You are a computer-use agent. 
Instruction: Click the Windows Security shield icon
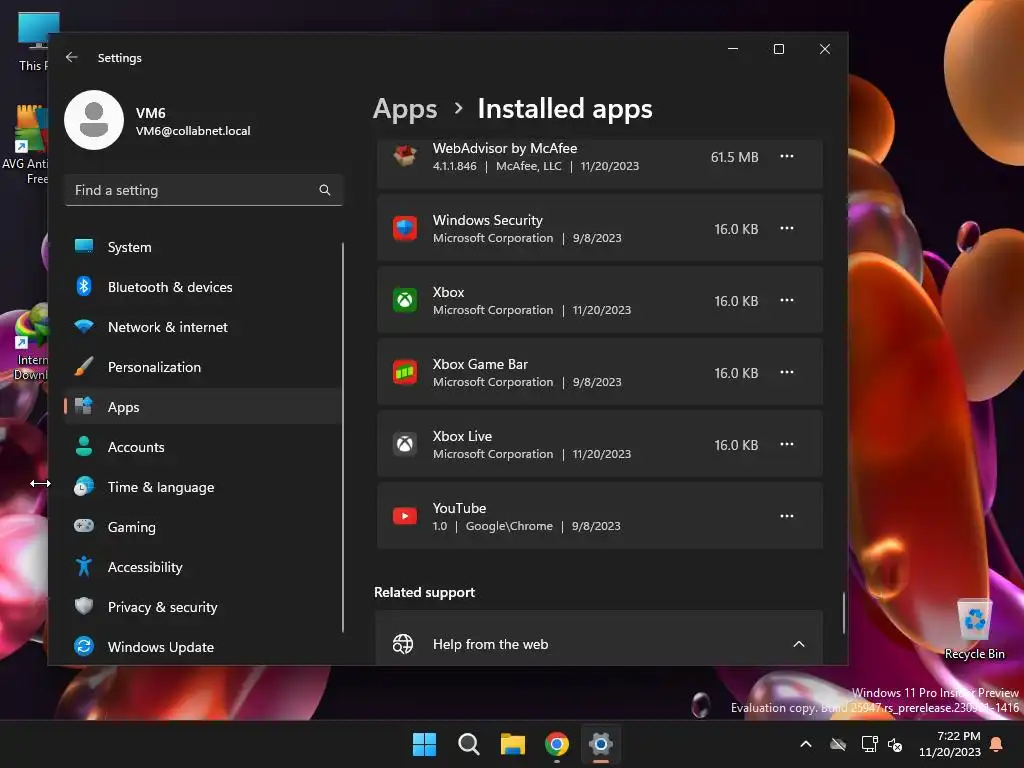click(405, 229)
